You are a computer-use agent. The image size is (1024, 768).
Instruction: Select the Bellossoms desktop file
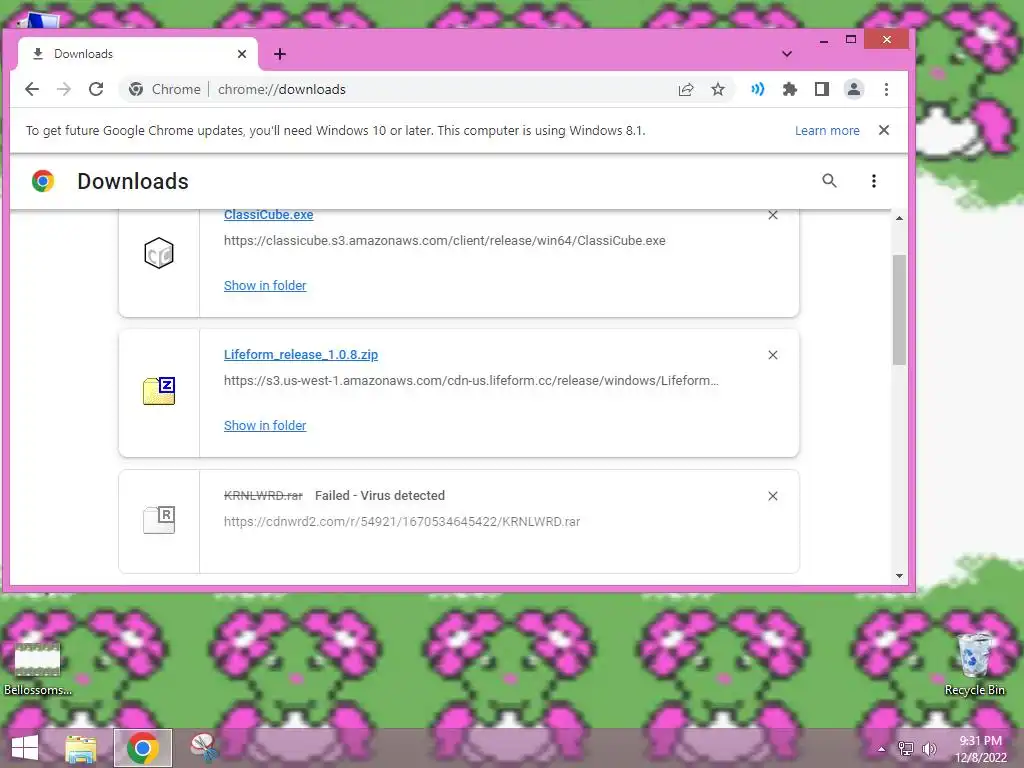pyautogui.click(x=38, y=668)
